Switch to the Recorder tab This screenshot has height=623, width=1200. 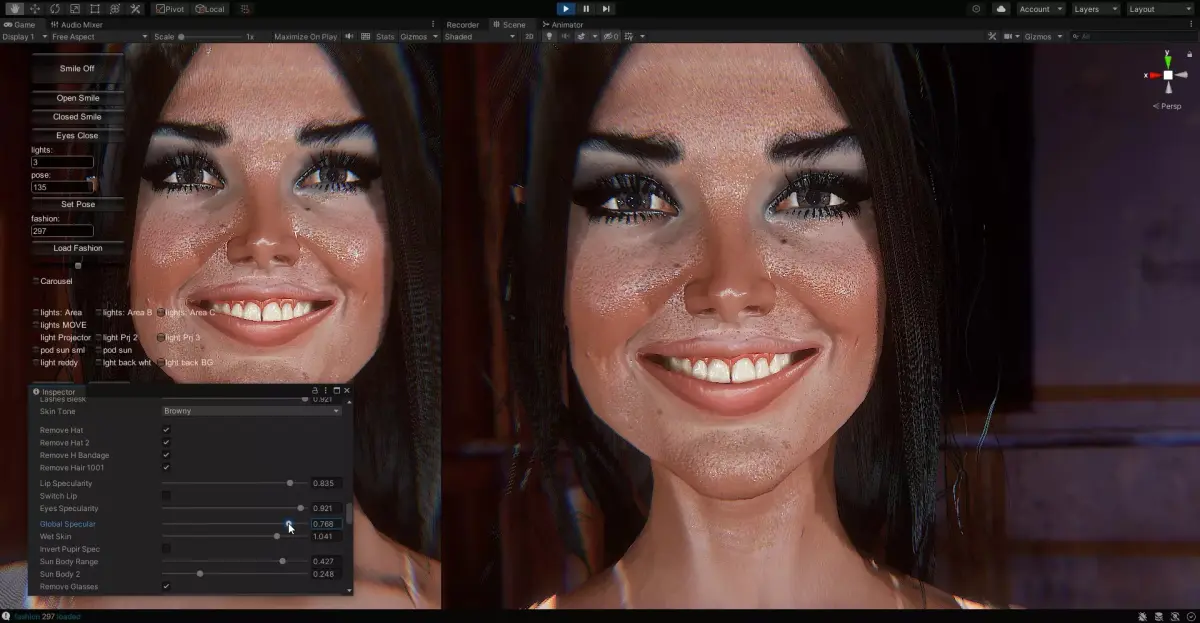click(x=462, y=24)
